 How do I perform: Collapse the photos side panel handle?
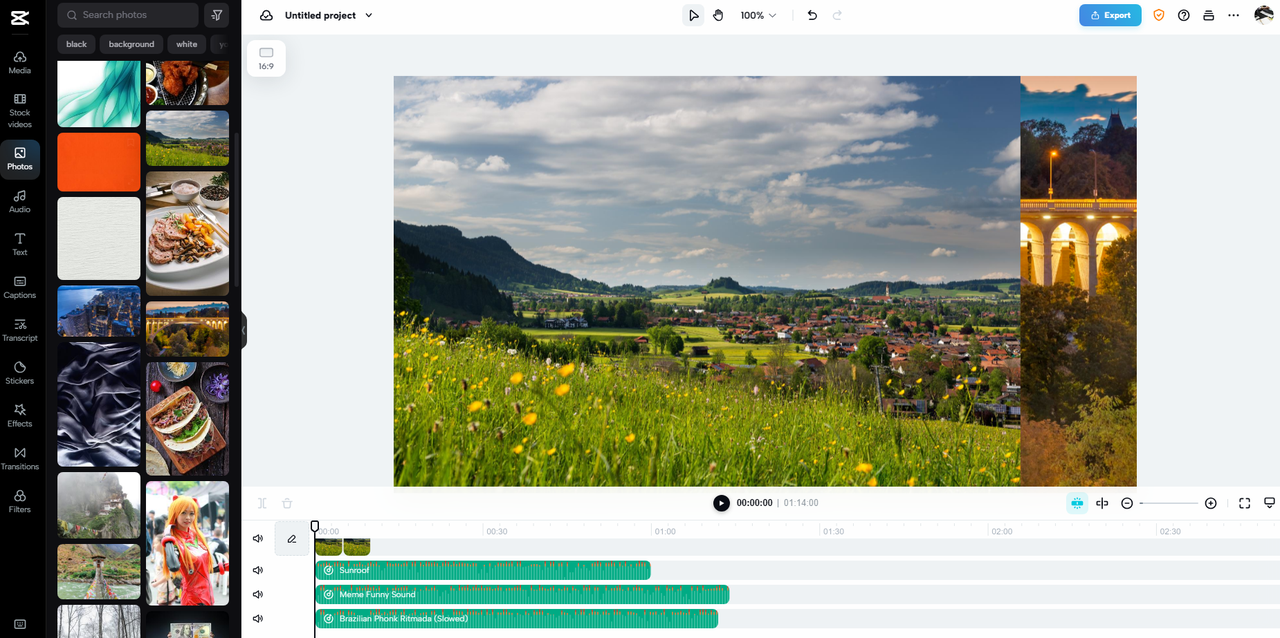click(243, 330)
